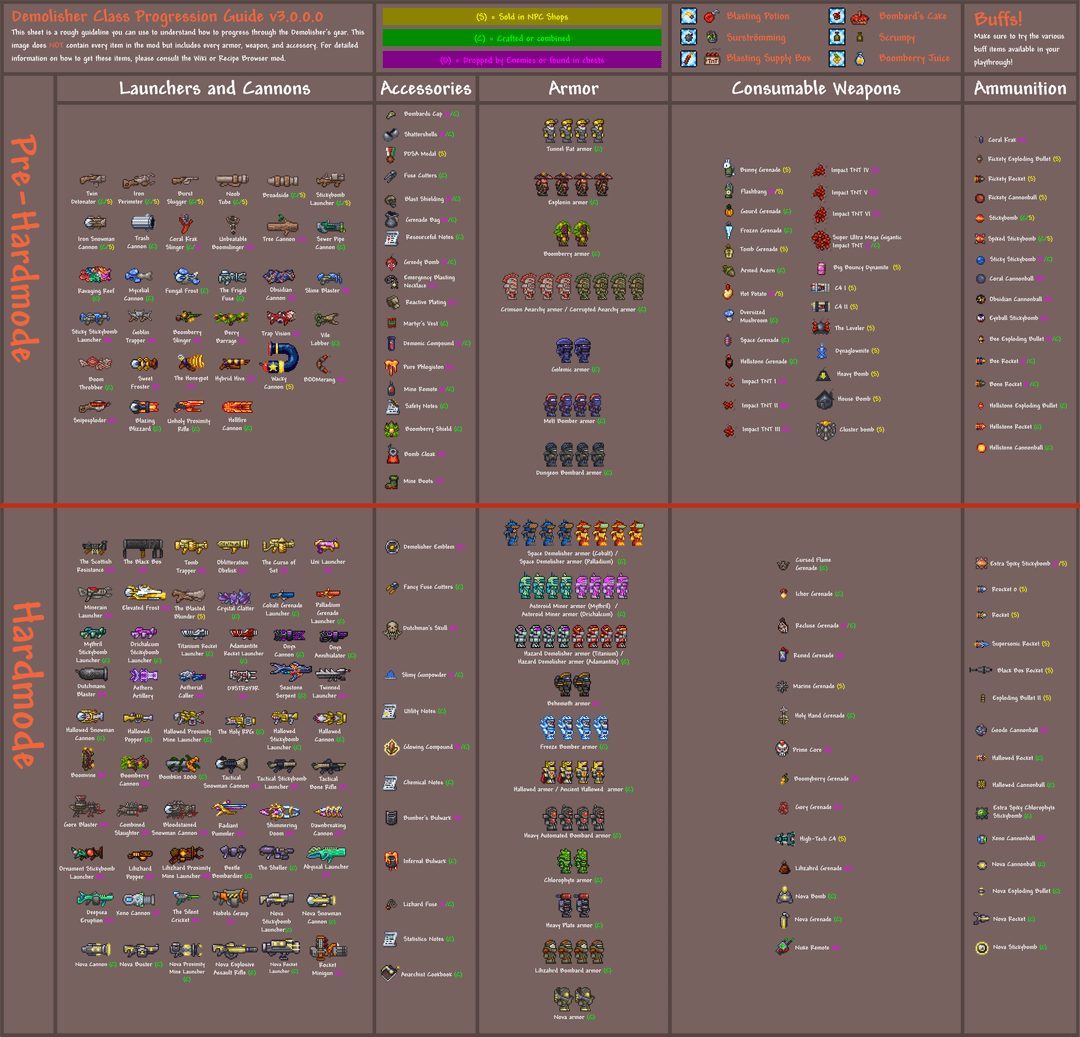The width and height of the screenshot is (1080, 1037).
Task: Click the Ammunition column header
Action: (1020, 88)
